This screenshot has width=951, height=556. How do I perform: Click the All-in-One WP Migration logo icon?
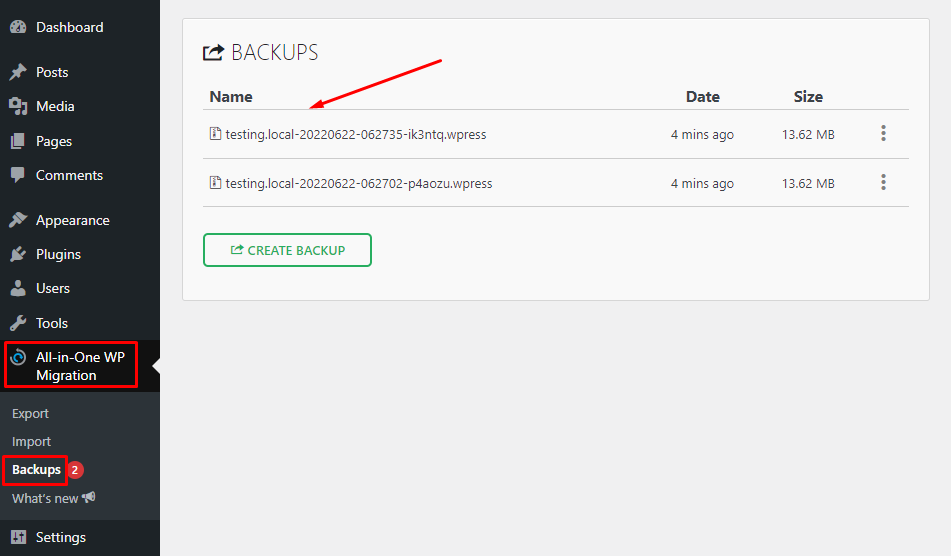tap(18, 357)
